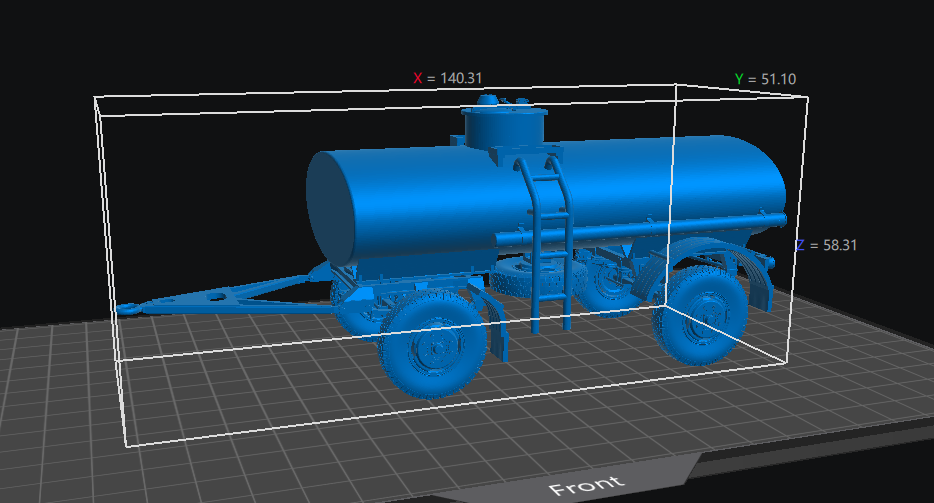Click the blue Z axis letter
Screen dimensions: 934x503
coord(800,245)
